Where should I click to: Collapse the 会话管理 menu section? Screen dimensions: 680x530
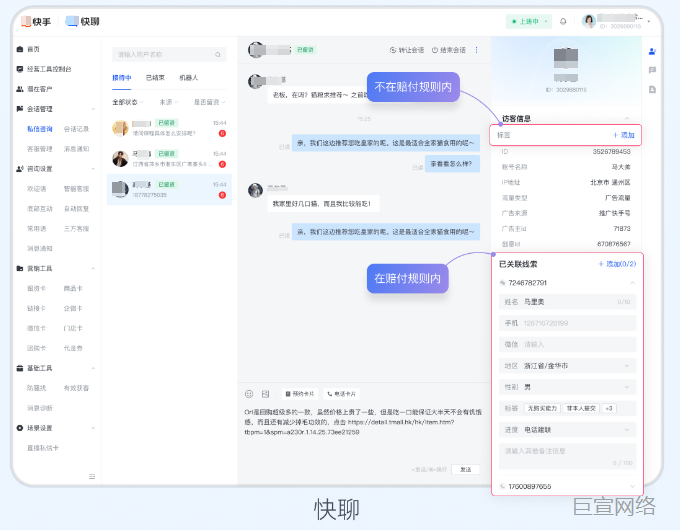[93, 109]
